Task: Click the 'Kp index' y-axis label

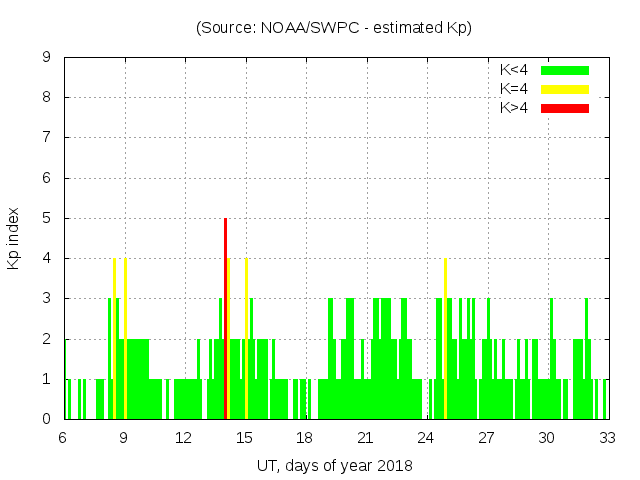Action: [14, 238]
